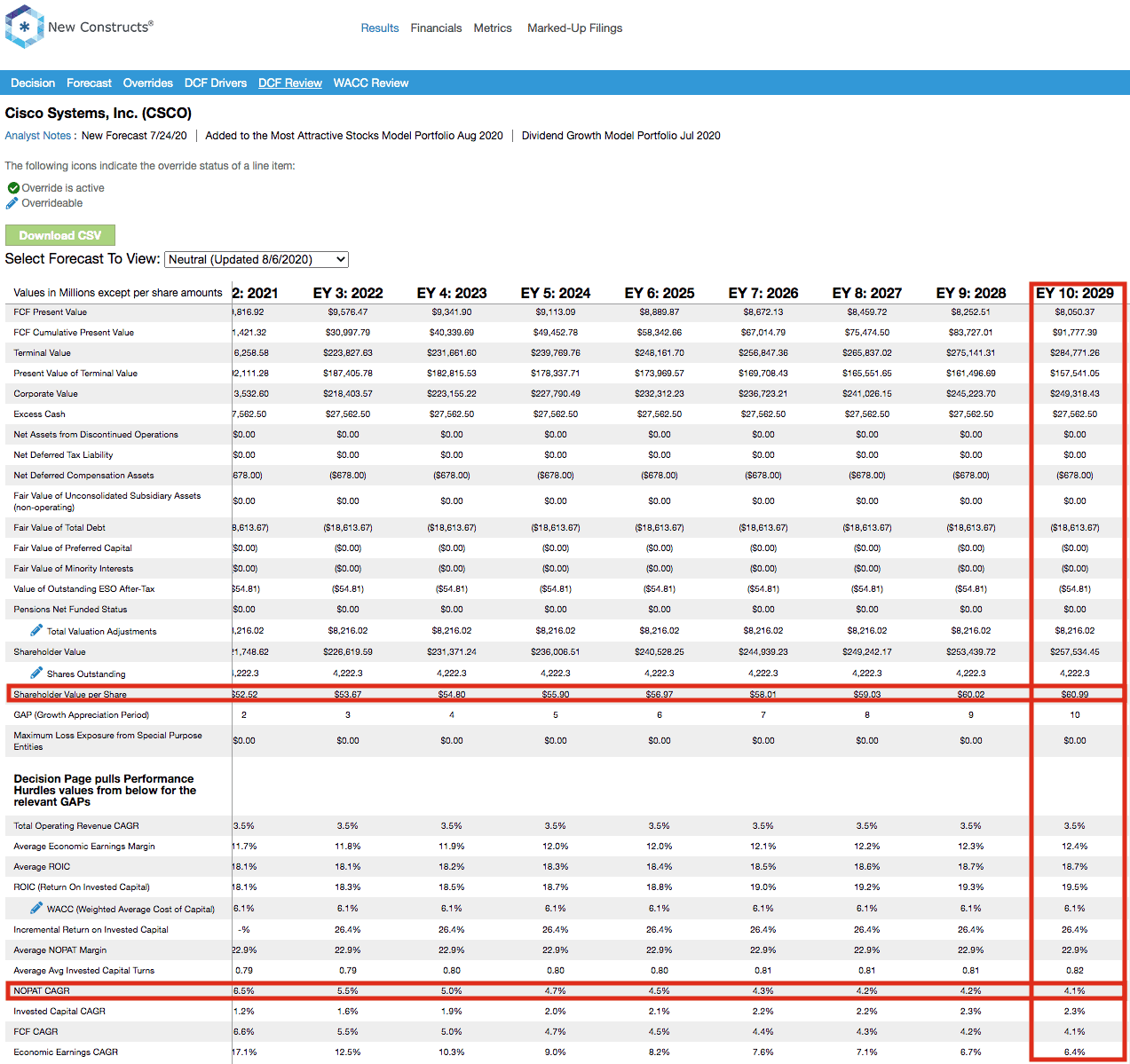This screenshot has height=1064, width=1130.
Task: Click the Corporate Value row label
Action: pos(45,394)
